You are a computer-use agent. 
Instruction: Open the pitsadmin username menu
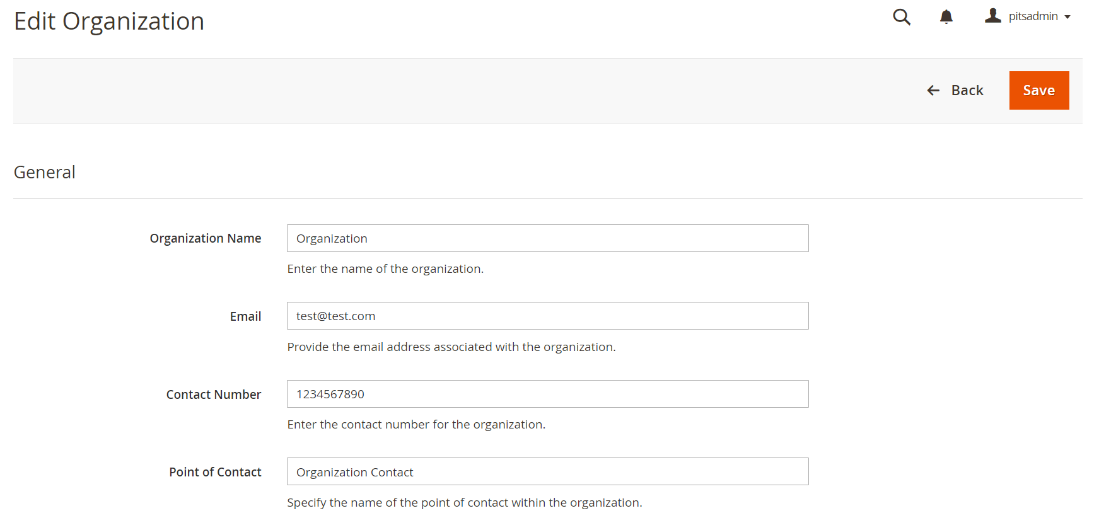click(x=1033, y=17)
